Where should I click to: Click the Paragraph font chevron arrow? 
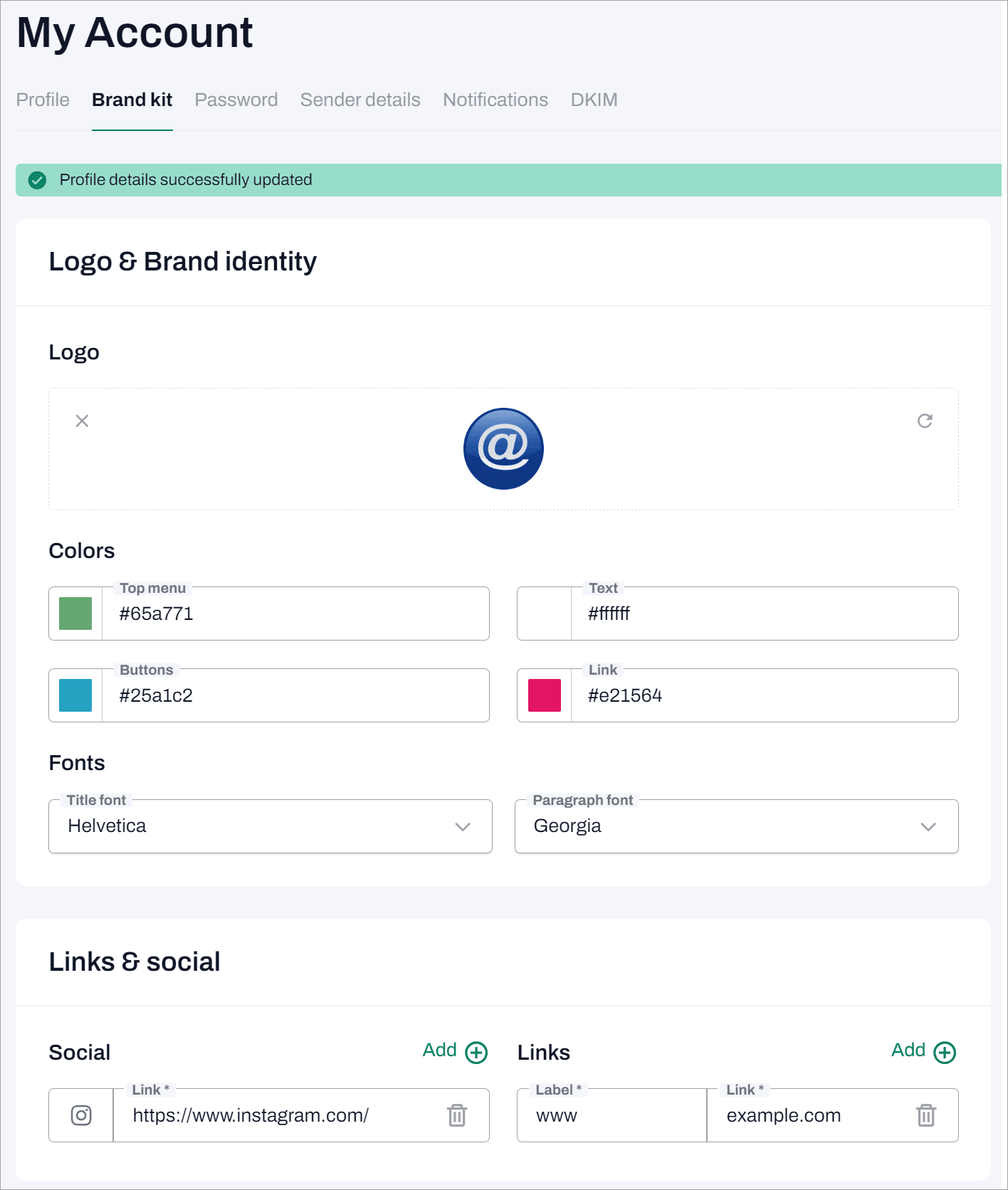pos(928,826)
